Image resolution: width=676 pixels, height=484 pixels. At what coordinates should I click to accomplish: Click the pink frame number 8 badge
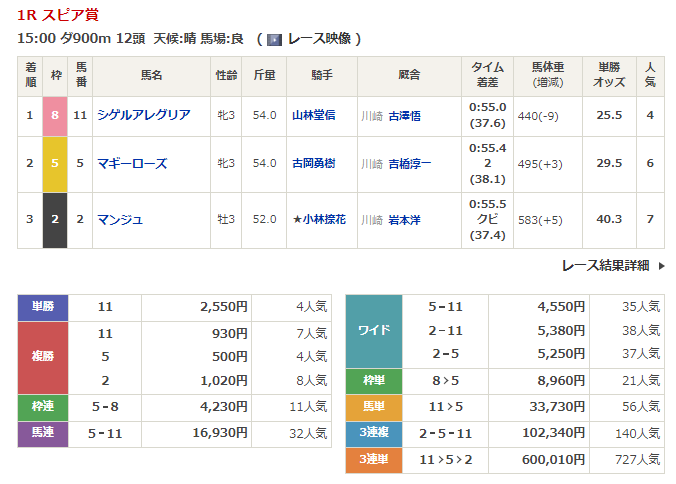coord(55,115)
